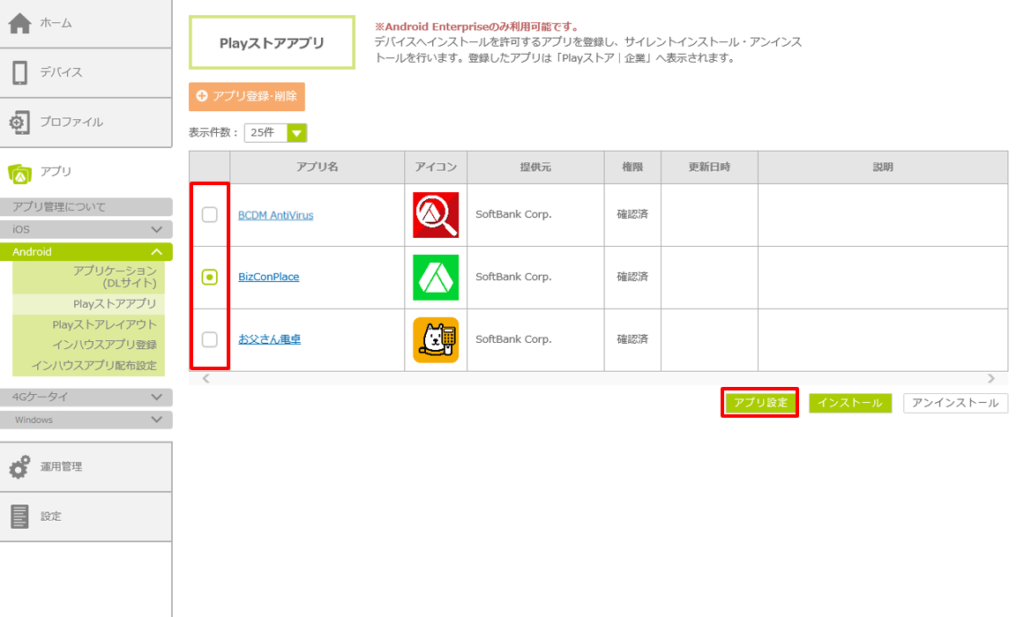The image size is (1024, 617).
Task: Open the 設定 document icon section
Action: (20, 516)
